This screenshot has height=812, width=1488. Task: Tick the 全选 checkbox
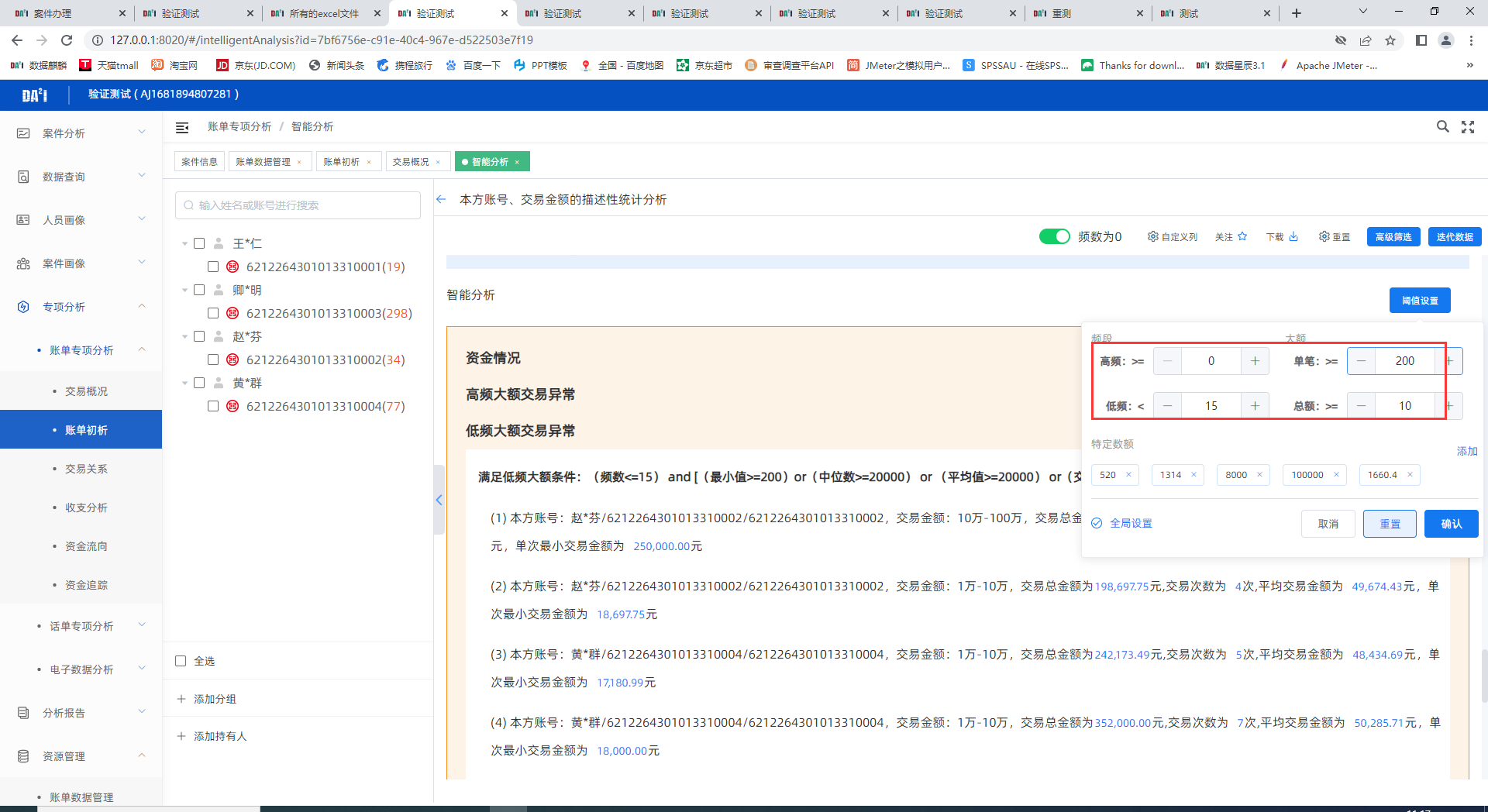point(181,661)
